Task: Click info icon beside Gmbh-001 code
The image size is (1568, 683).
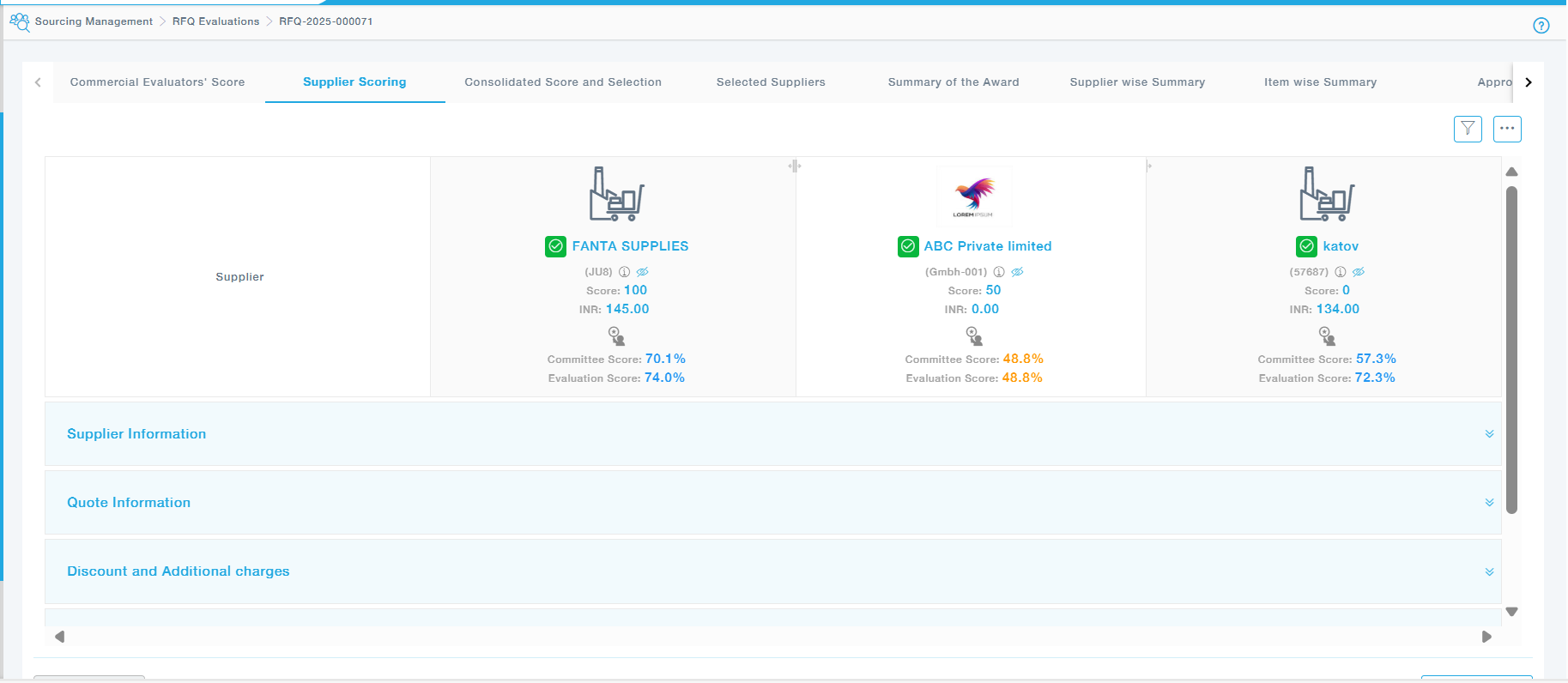Action: (999, 272)
